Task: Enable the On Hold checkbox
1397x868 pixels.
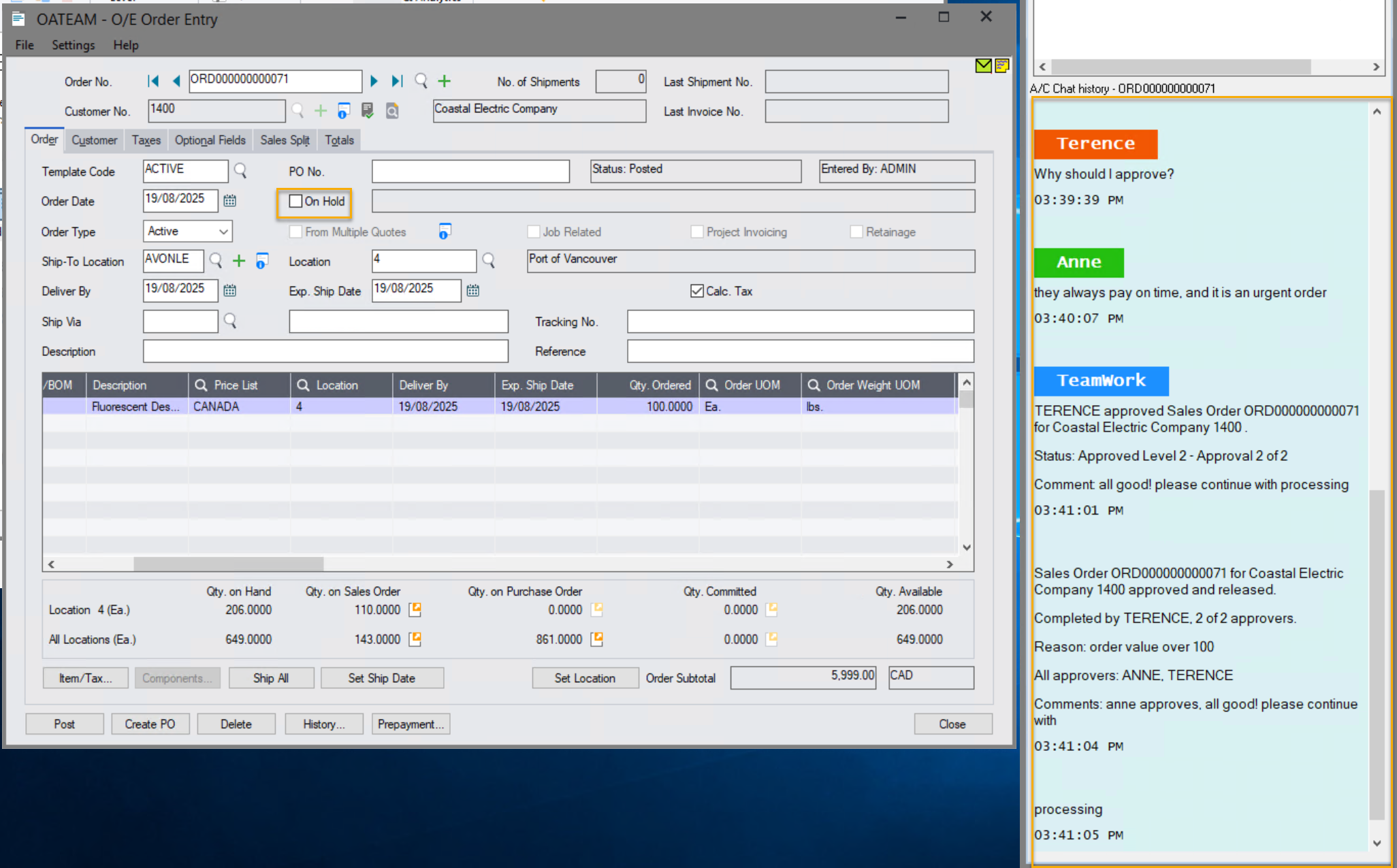Action: [295, 201]
